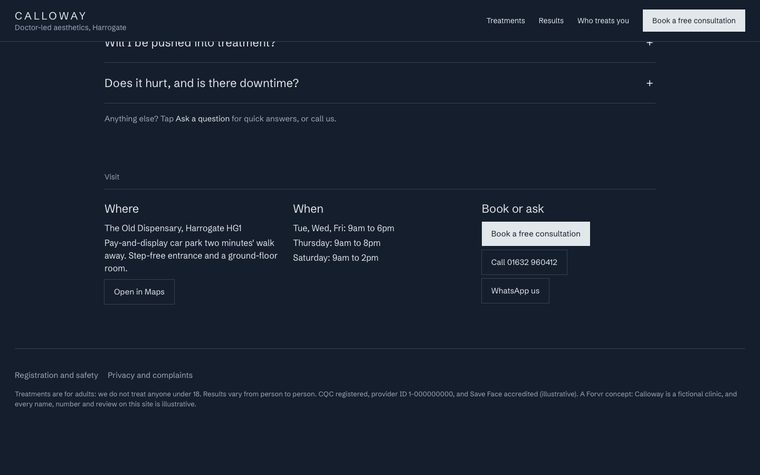
Task: Open Registration and safety footer link
Action: point(56,375)
